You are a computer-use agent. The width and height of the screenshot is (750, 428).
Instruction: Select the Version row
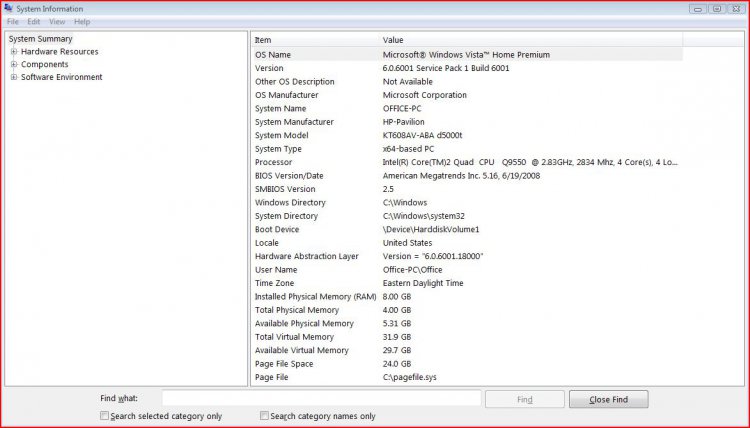click(467, 68)
